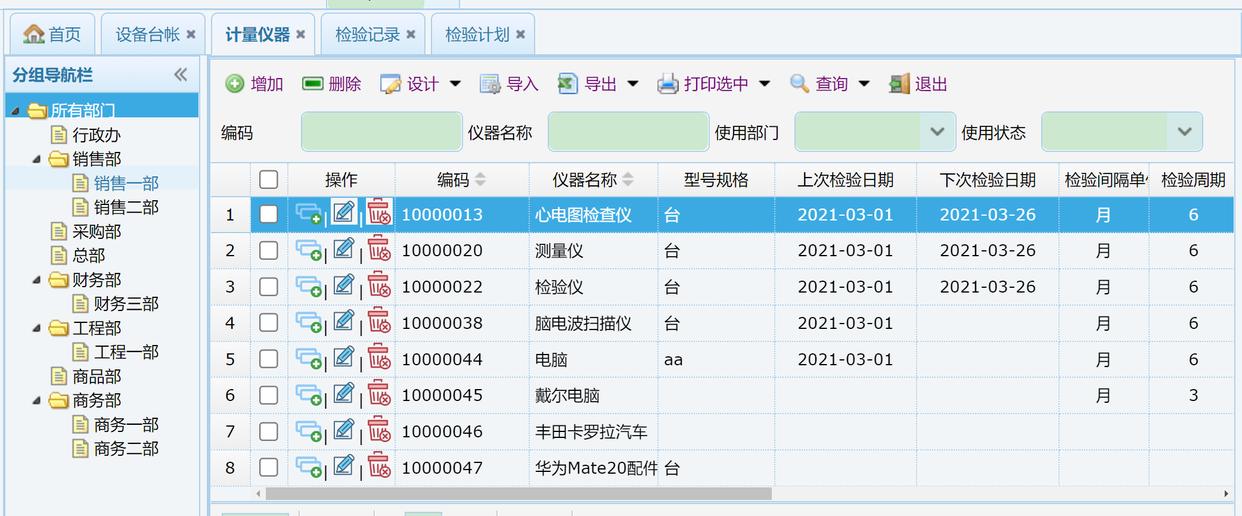The height and width of the screenshot is (516, 1242).
Task: Select checkbox for 戴尔电脑 row
Action: click(268, 395)
